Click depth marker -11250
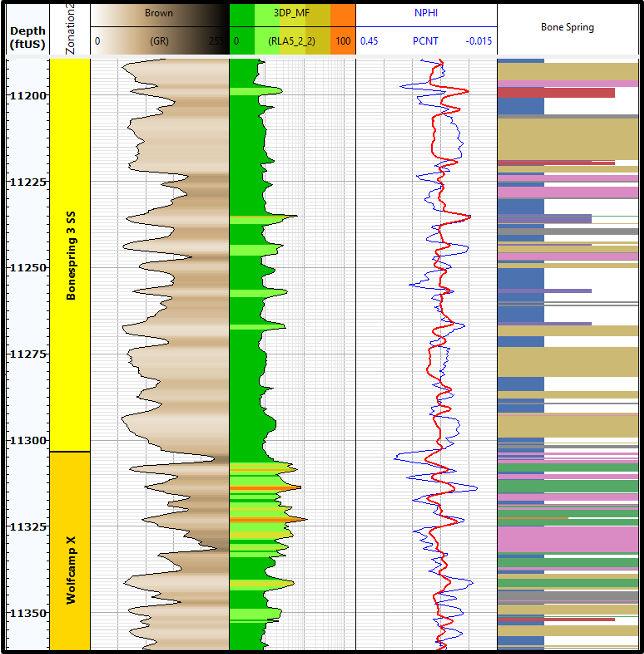The width and height of the screenshot is (644, 654). [x=28, y=267]
